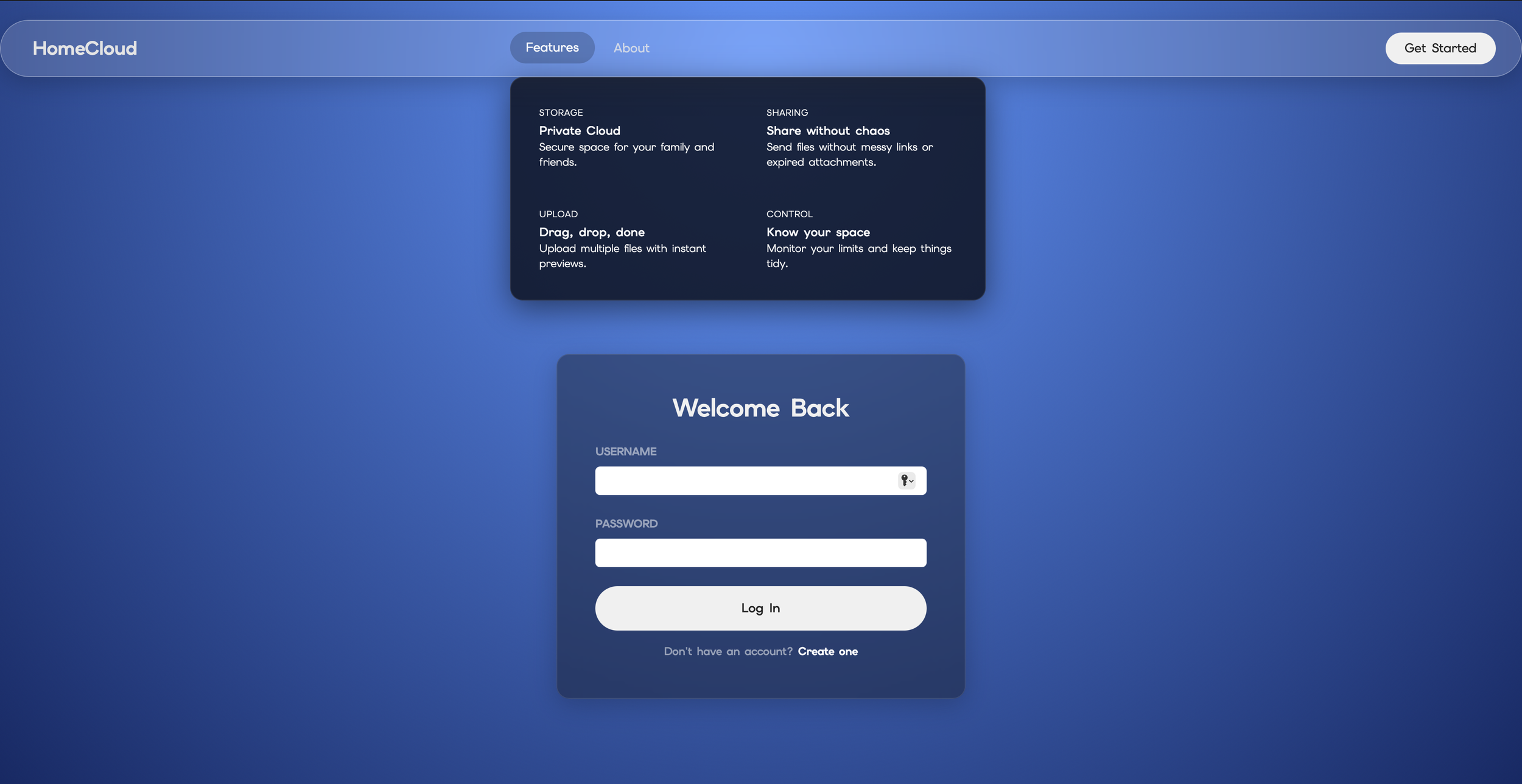The image size is (1522, 784).
Task: Click the Get Started button
Action: tap(1440, 48)
